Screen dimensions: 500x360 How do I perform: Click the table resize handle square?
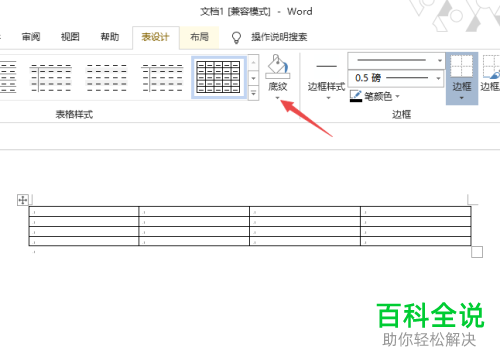[477, 252]
